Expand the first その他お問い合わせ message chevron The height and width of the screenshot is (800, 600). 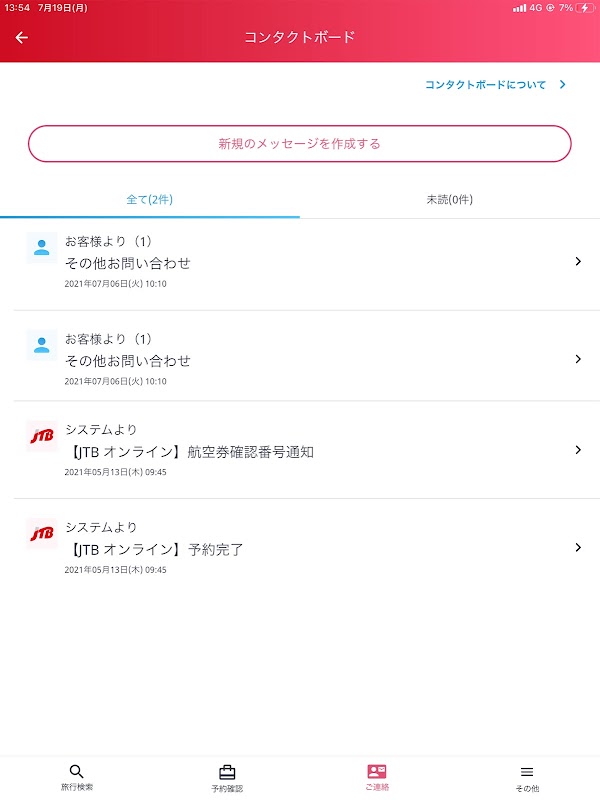pyautogui.click(x=578, y=262)
